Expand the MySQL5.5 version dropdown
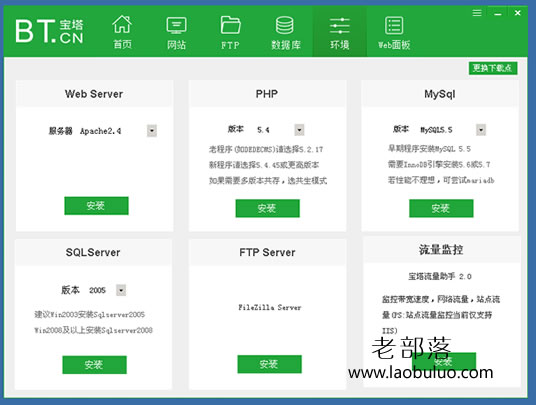This screenshot has width=536, height=405. [481, 130]
